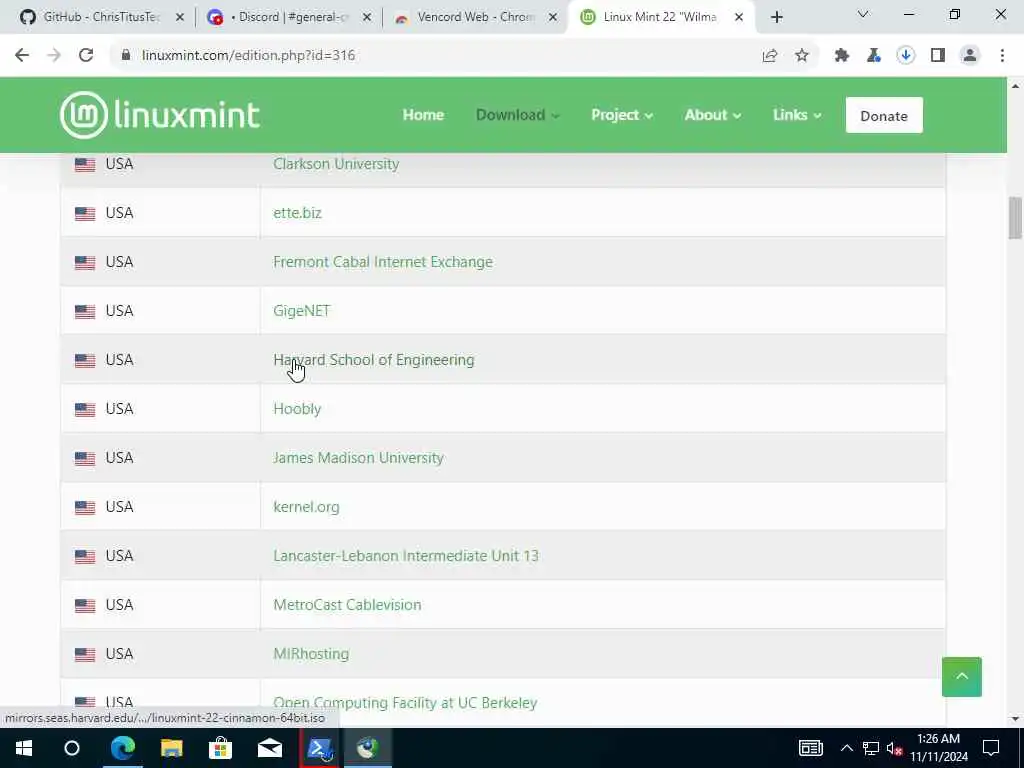
Task: Click the page vertical scrollbar thumb
Action: coord(1015,218)
